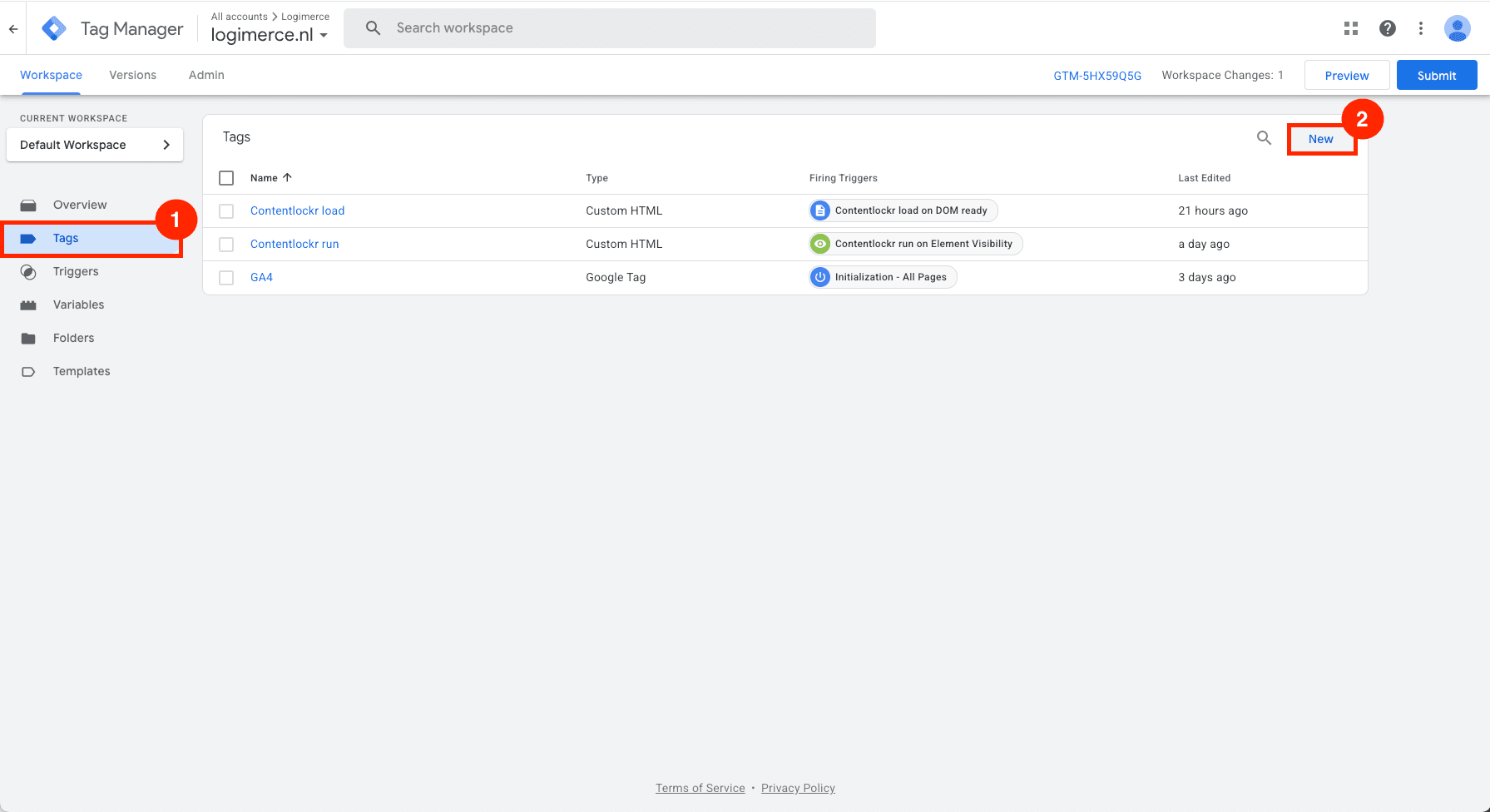The height and width of the screenshot is (812, 1490).
Task: Check the checkbox next to GA4 tag
Action: pos(225,277)
